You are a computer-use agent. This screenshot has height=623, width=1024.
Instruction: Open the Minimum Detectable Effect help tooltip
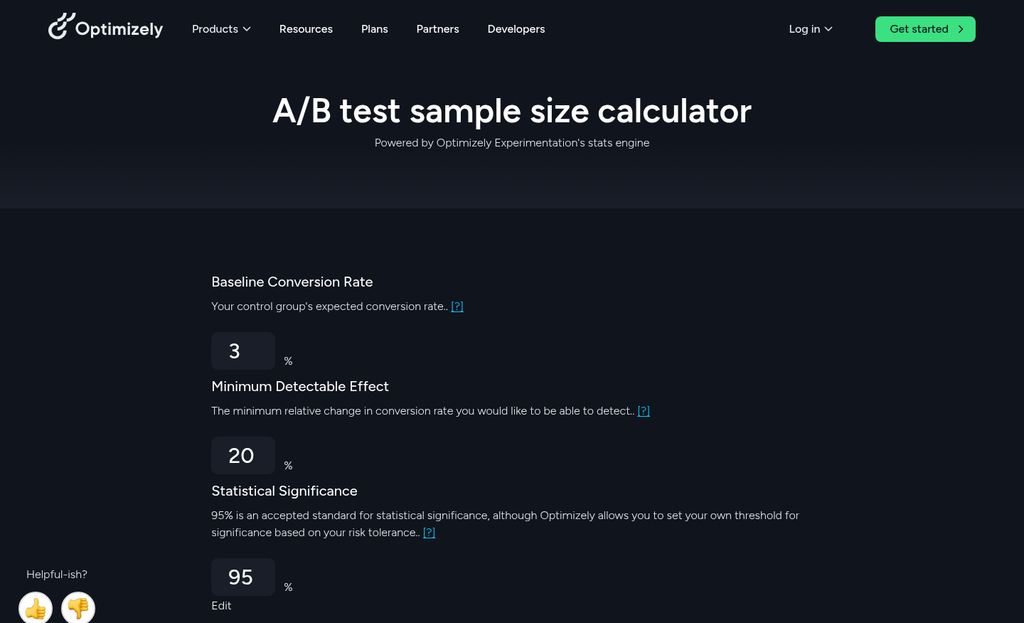[x=644, y=410]
